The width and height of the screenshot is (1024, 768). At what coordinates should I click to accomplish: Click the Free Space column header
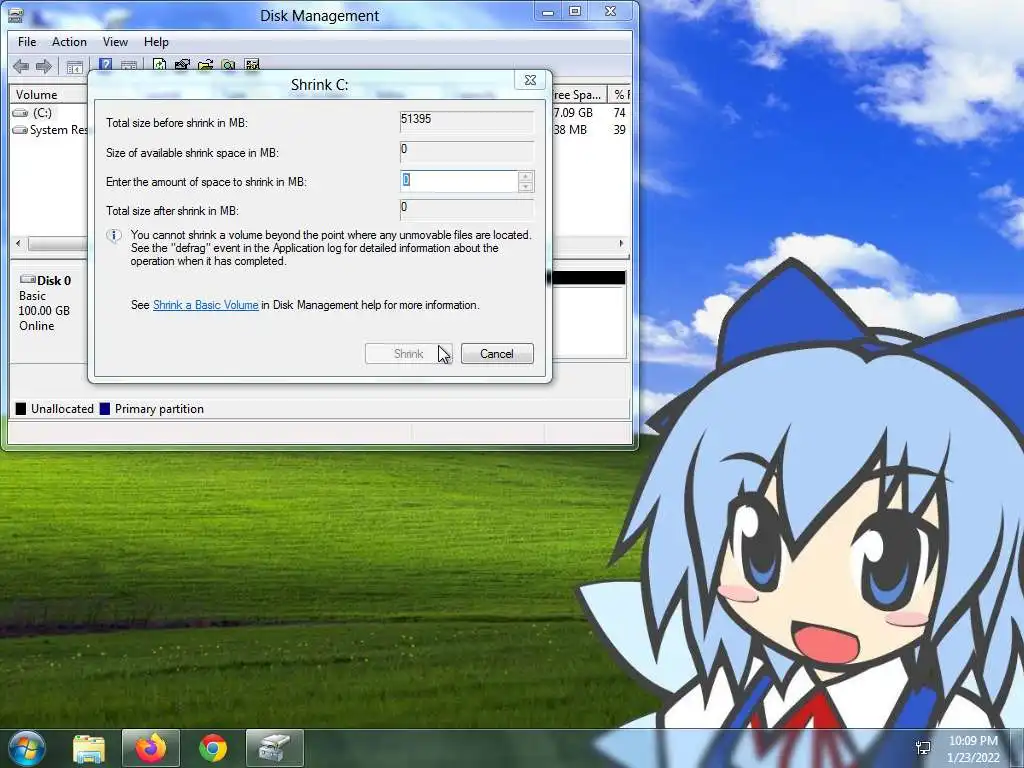[579, 95]
